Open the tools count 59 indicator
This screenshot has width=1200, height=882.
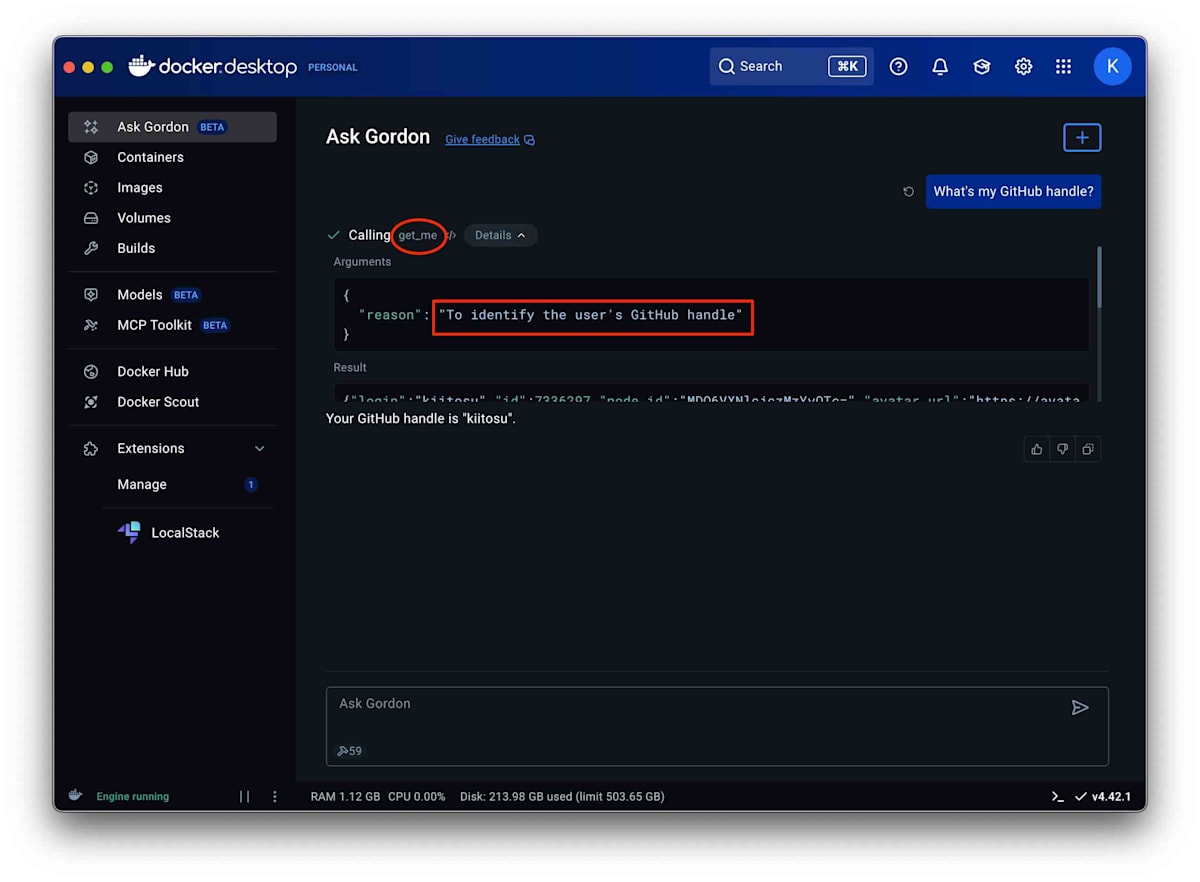349,751
